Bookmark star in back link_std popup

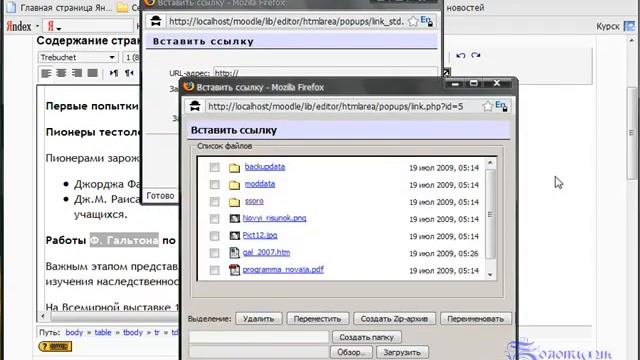413,21
